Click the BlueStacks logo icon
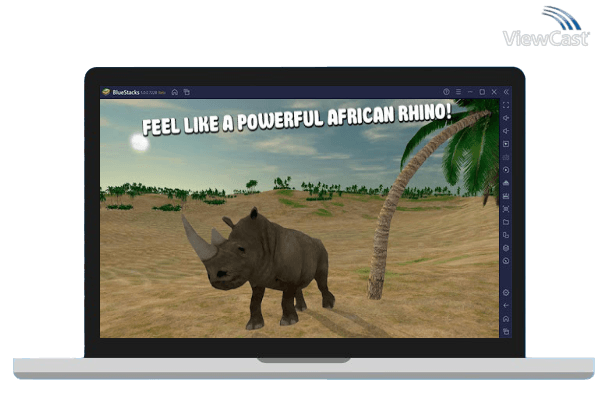The width and height of the screenshot is (602, 414). pyautogui.click(x=106, y=92)
